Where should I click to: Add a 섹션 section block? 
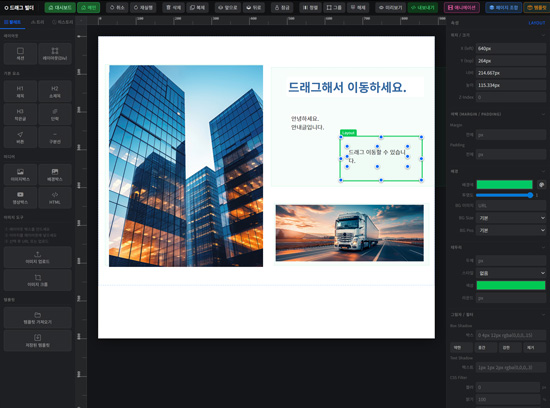tap(20, 54)
